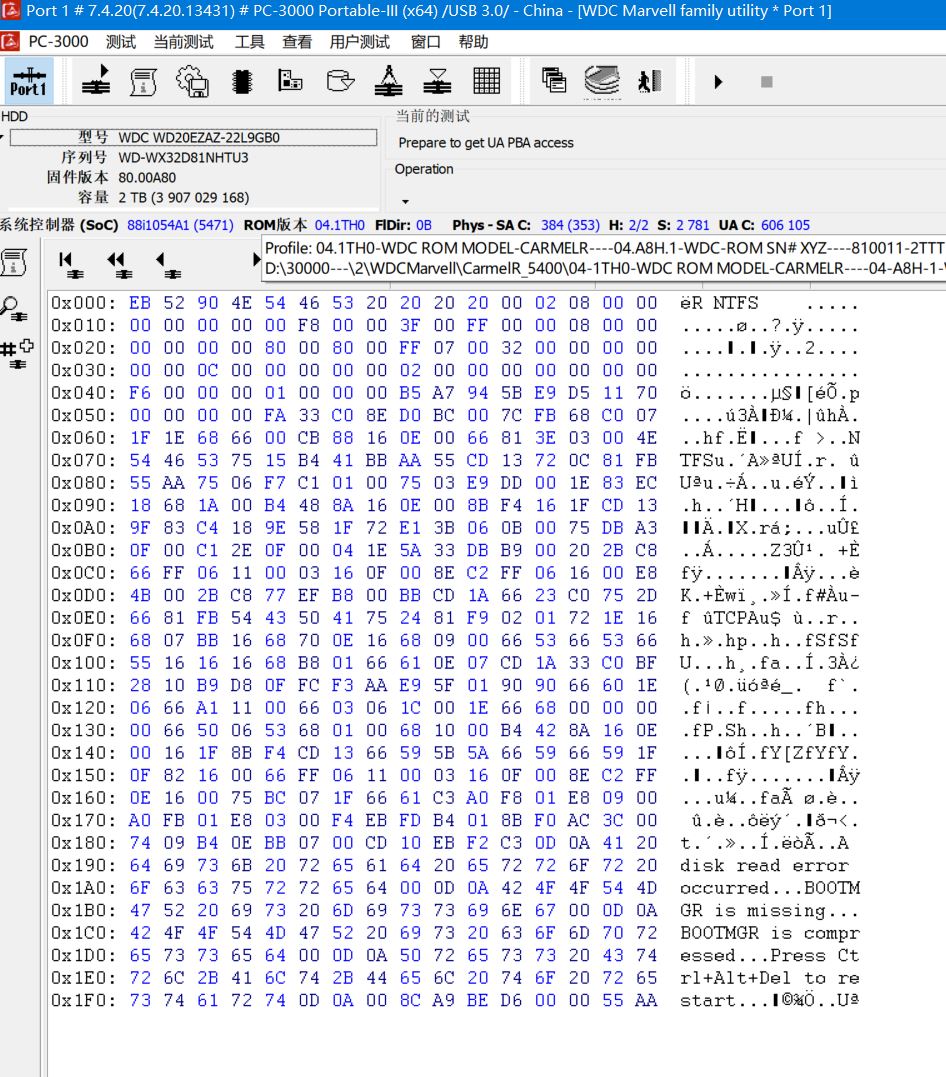Click the fast-rewind double-arrow sector icon
Viewport: 946px width, 1077px height.
coord(120,264)
